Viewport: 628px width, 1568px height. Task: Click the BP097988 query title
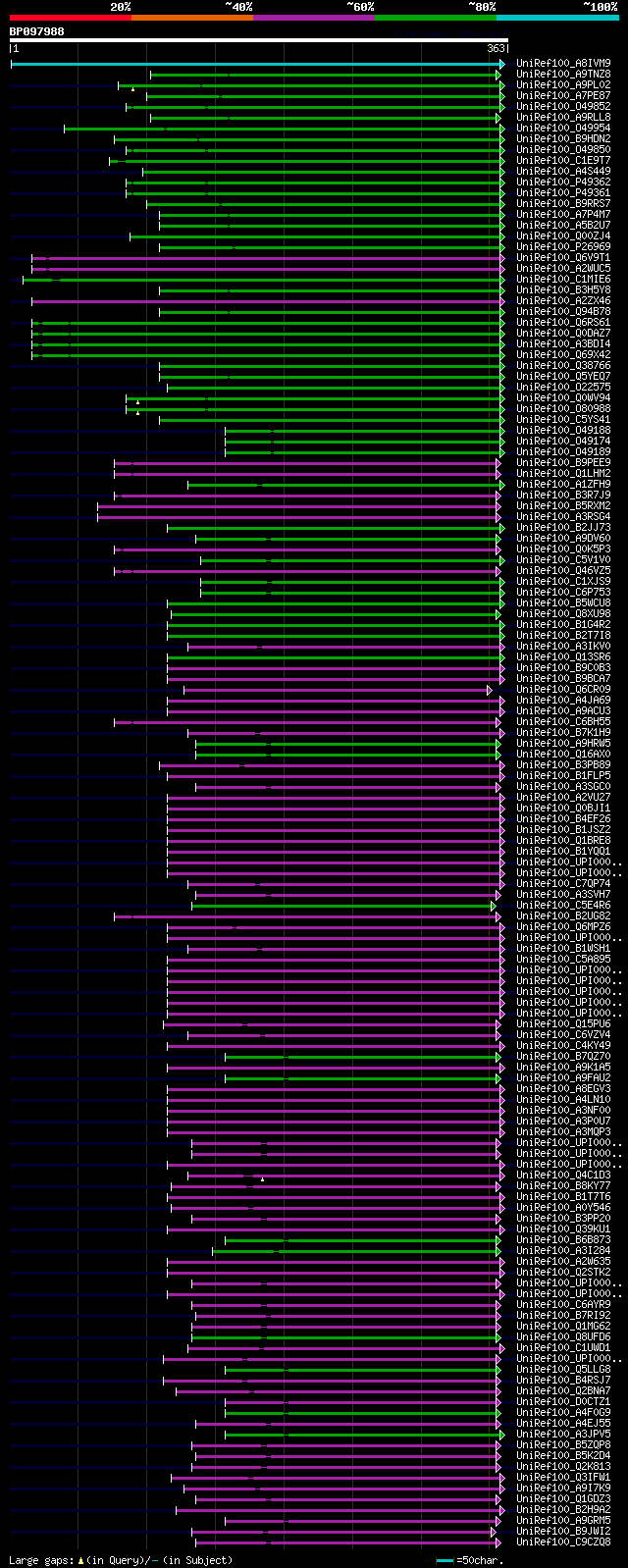(x=37, y=31)
